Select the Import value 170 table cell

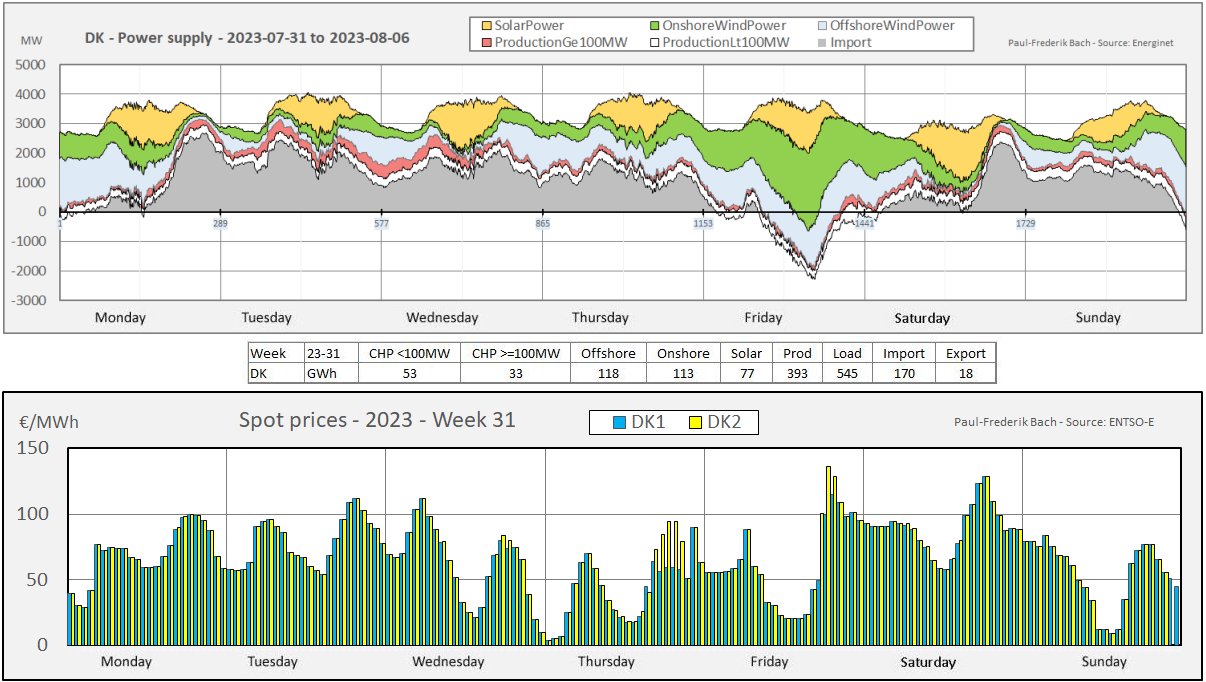pos(903,373)
